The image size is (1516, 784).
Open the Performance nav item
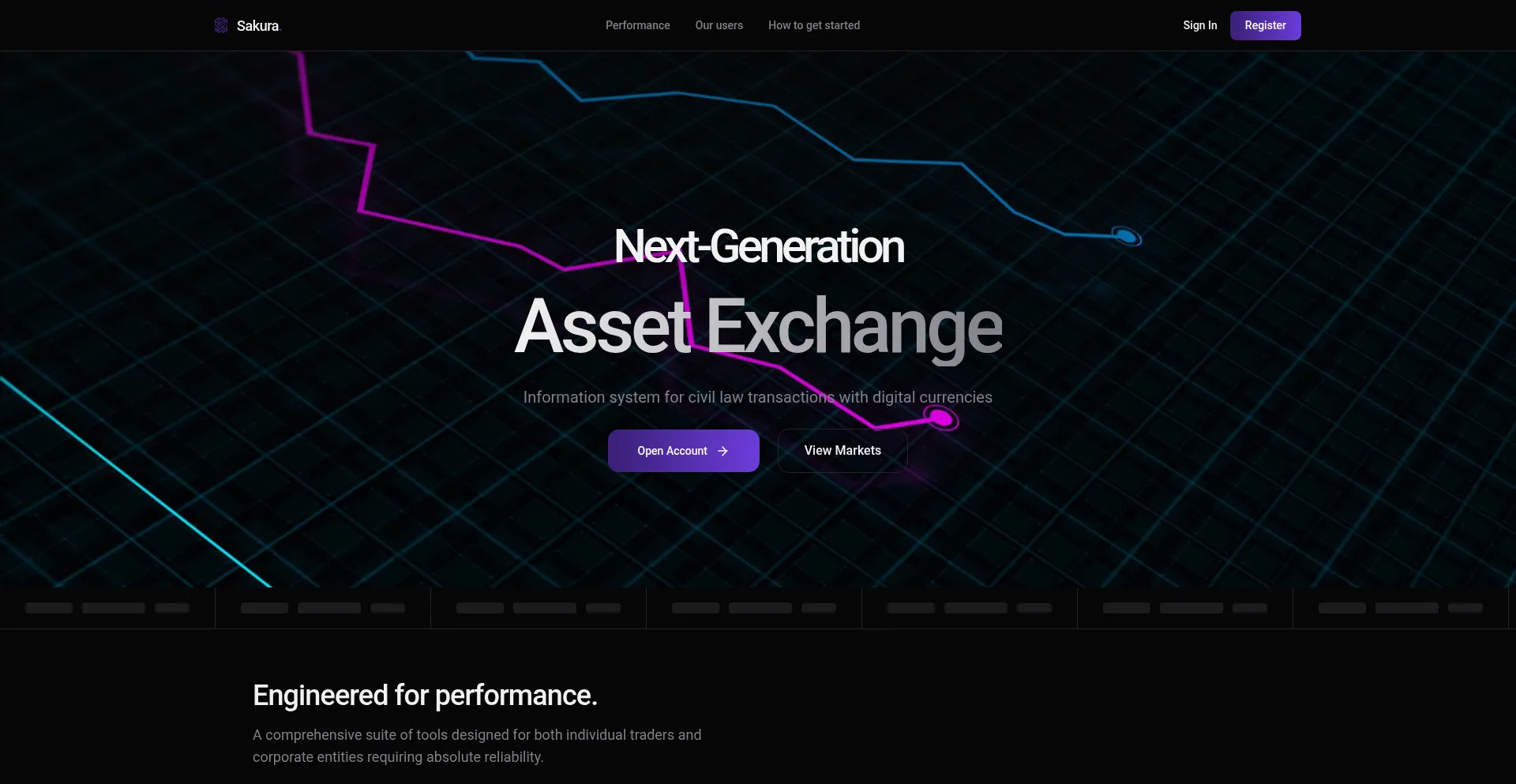pos(637,25)
